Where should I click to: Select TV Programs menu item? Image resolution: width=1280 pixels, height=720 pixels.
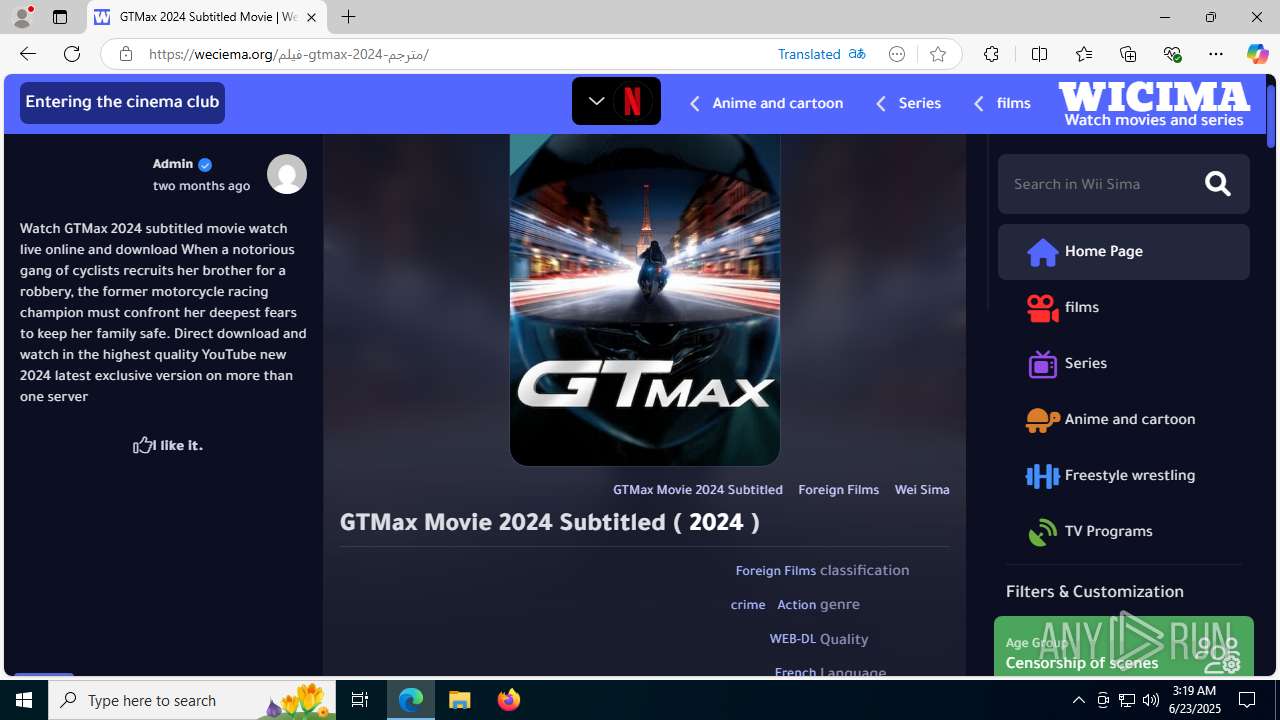tap(1123, 531)
